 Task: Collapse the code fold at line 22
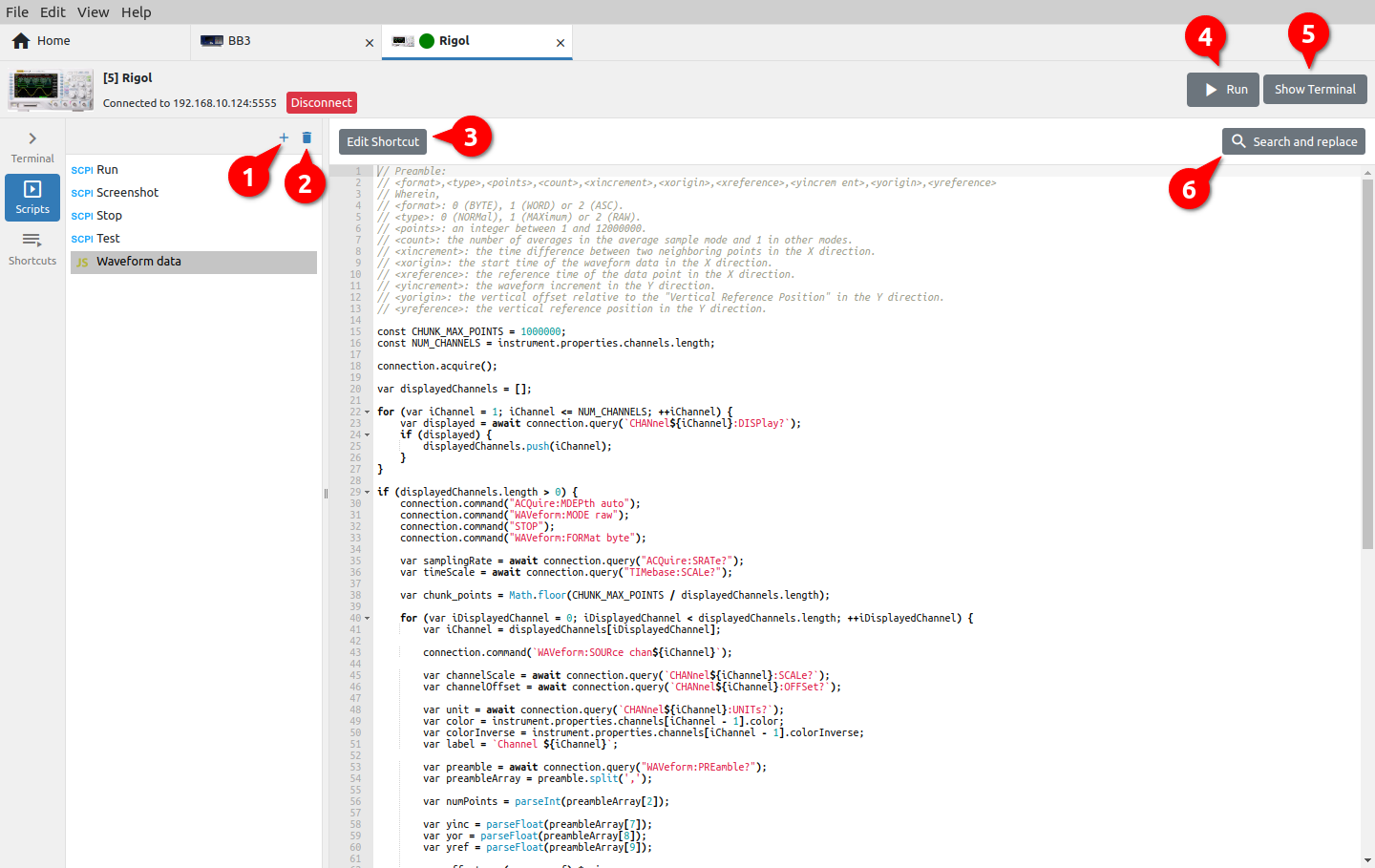click(x=368, y=413)
